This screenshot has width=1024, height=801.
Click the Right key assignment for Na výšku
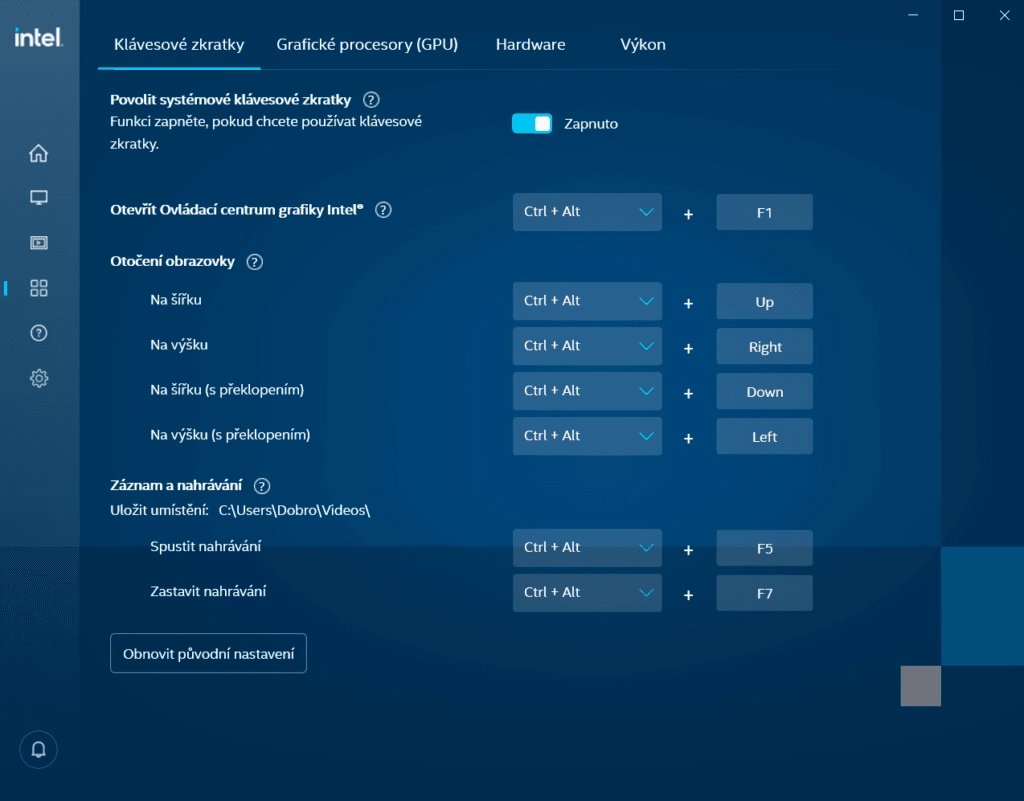click(x=764, y=346)
